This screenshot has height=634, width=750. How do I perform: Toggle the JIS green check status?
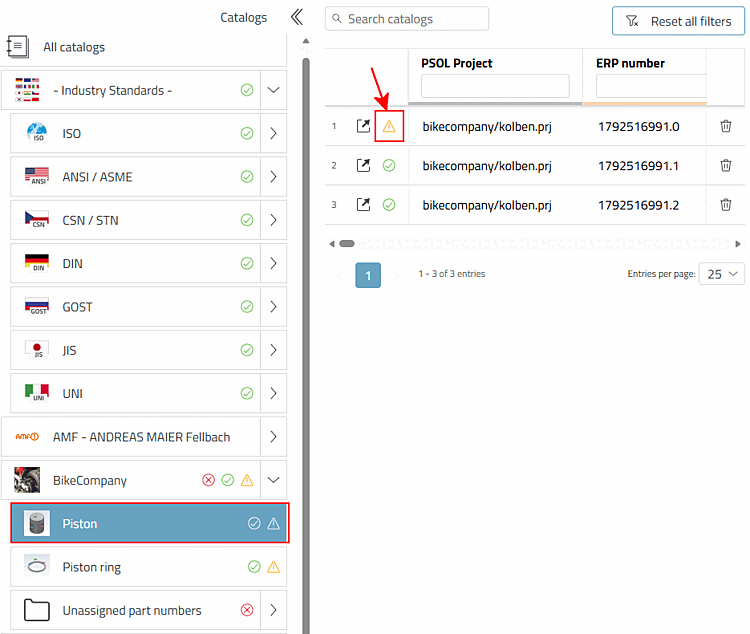click(247, 350)
